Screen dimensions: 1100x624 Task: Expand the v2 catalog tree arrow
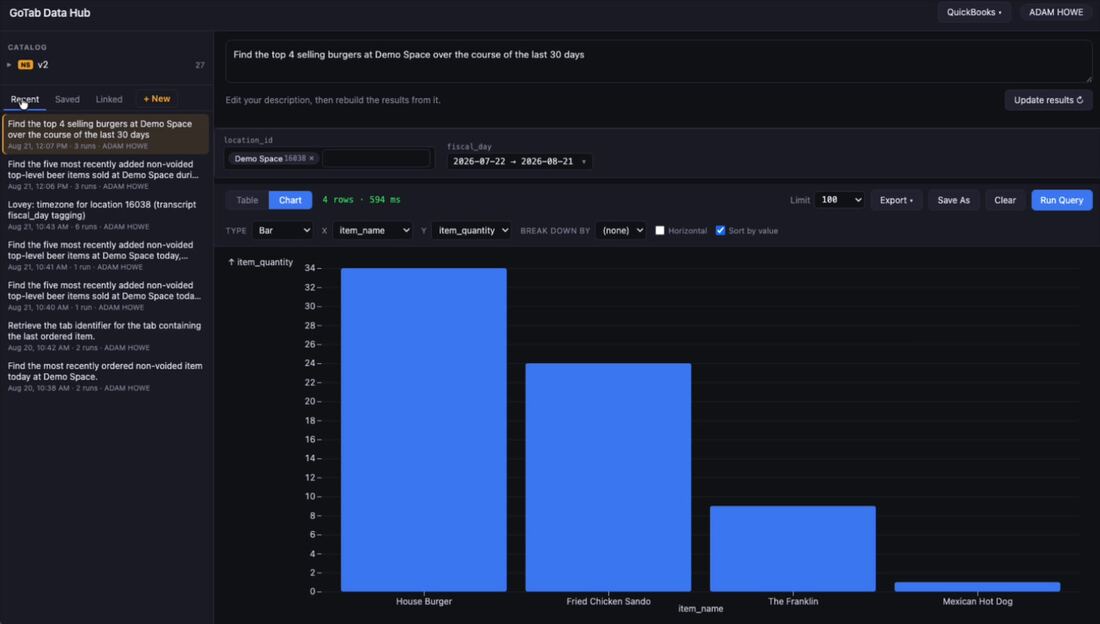tap(9, 65)
